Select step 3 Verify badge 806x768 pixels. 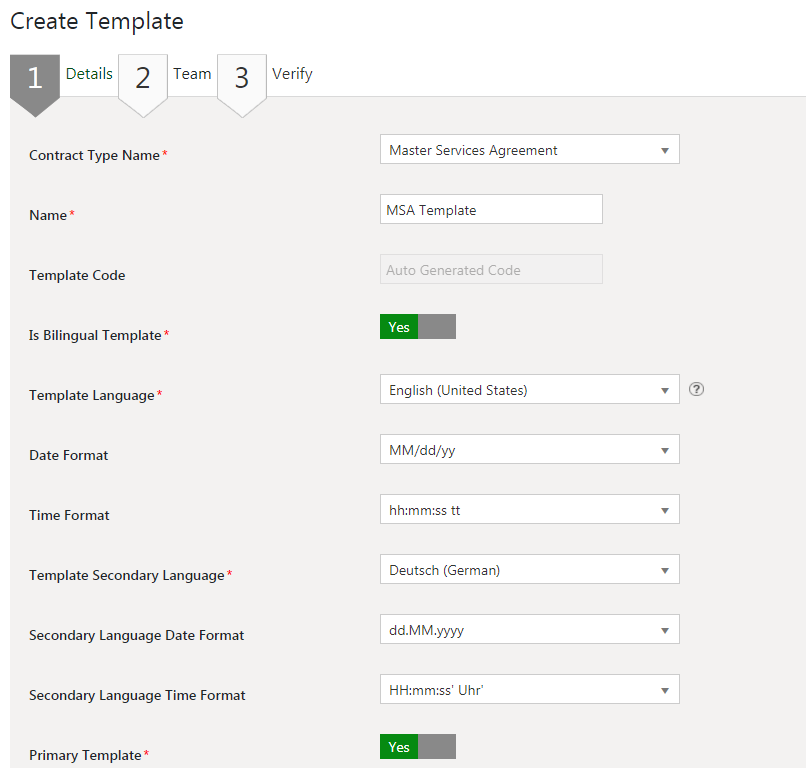click(x=242, y=79)
